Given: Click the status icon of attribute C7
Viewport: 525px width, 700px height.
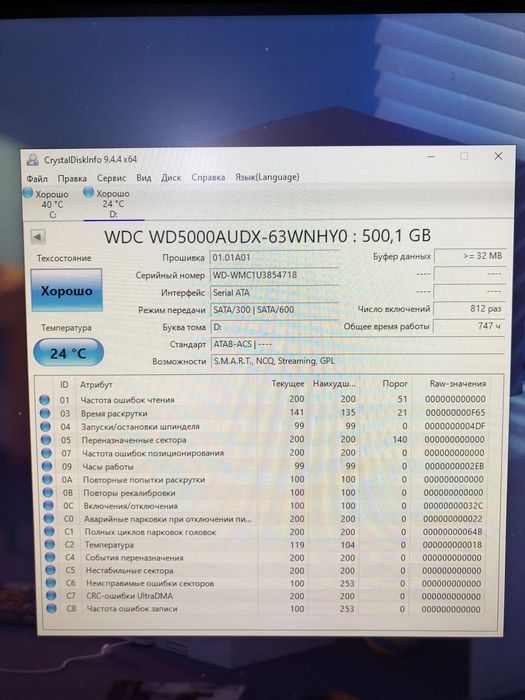Looking at the screenshot, I should coord(51,596).
